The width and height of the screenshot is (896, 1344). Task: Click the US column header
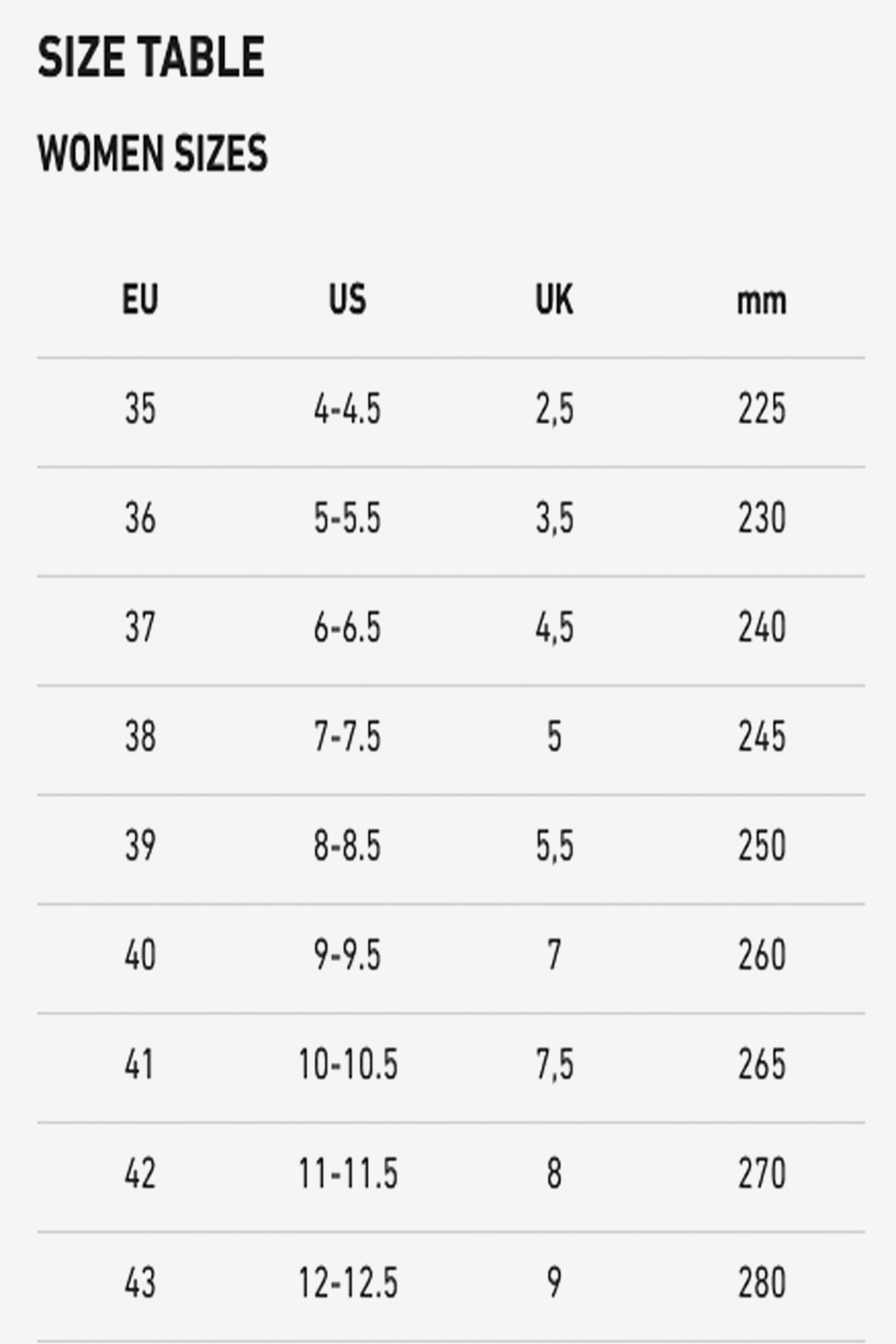[x=348, y=300]
